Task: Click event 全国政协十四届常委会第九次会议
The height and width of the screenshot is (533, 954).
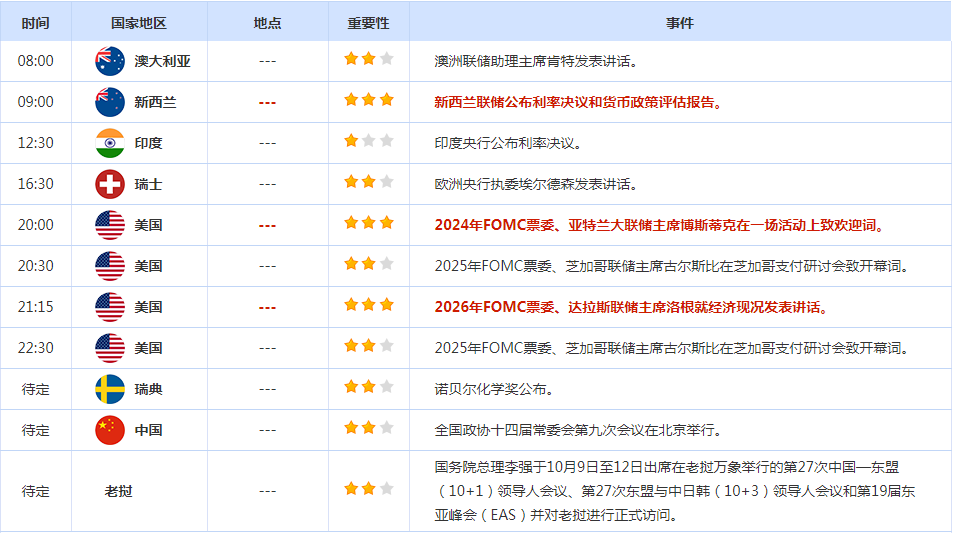Action: [578, 431]
